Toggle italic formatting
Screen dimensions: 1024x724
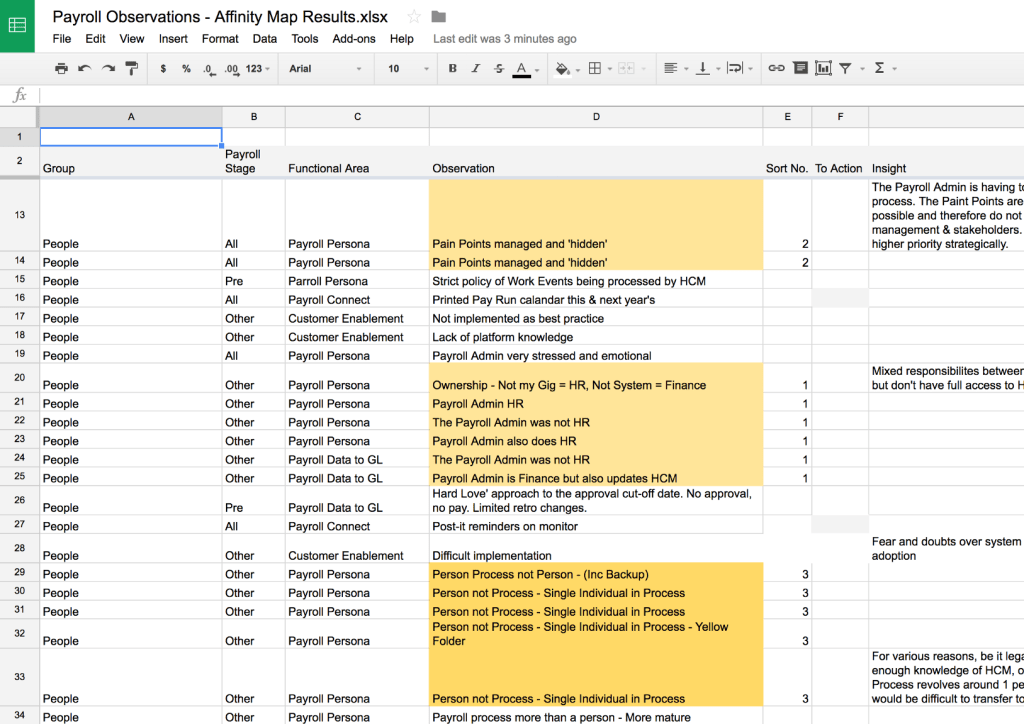[475, 69]
